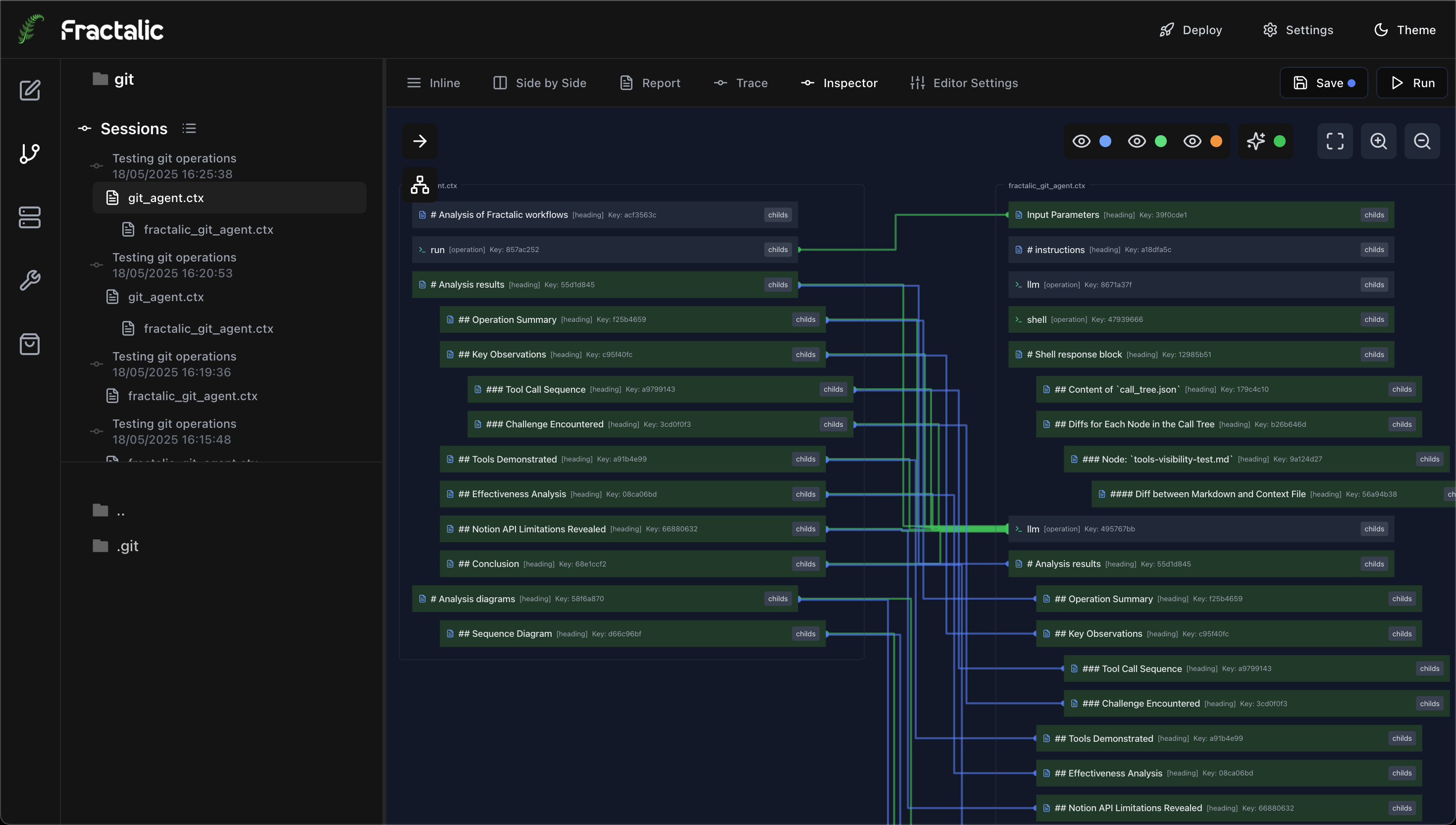The height and width of the screenshot is (825, 1456).
Task: Toggle the Theme moon button
Action: pos(1405,30)
